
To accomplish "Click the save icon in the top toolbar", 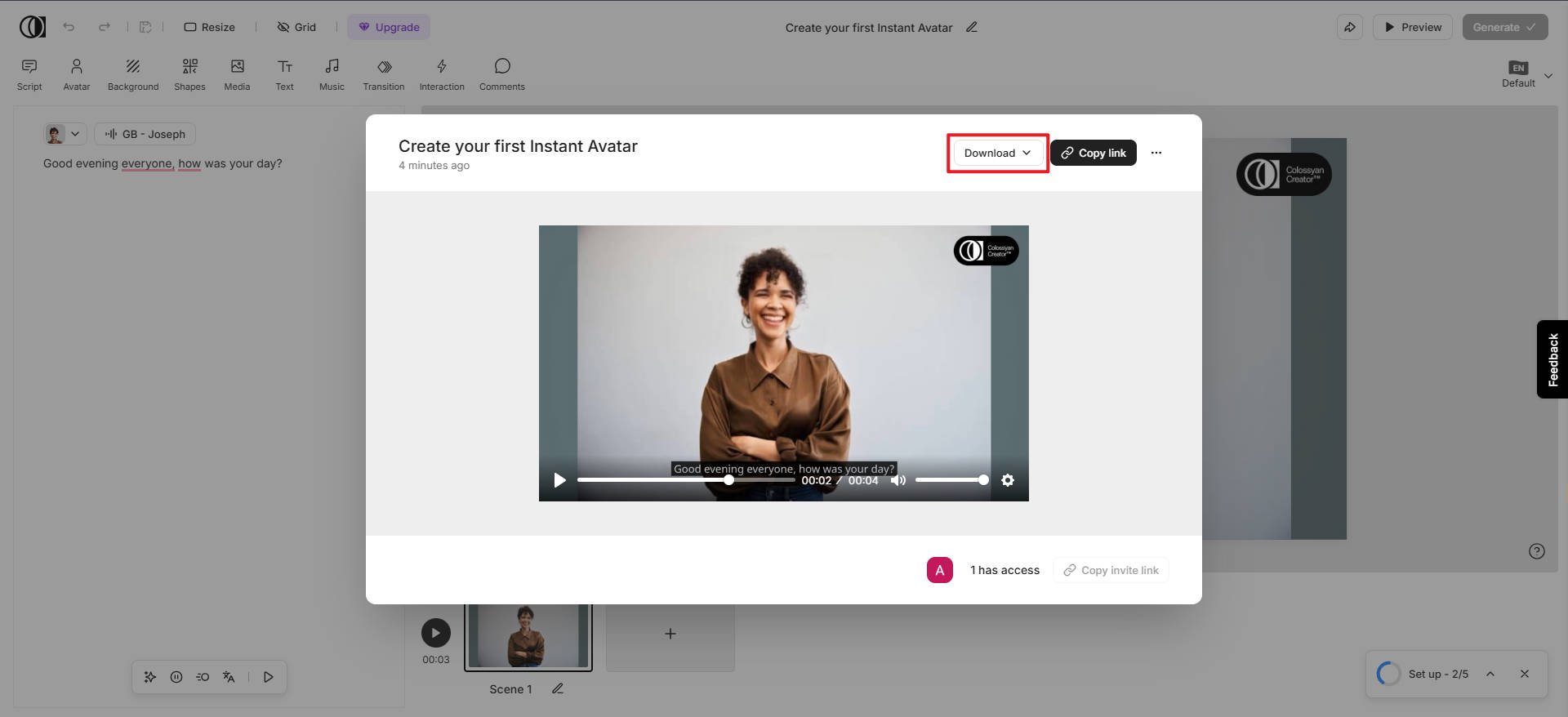I will (145, 27).
